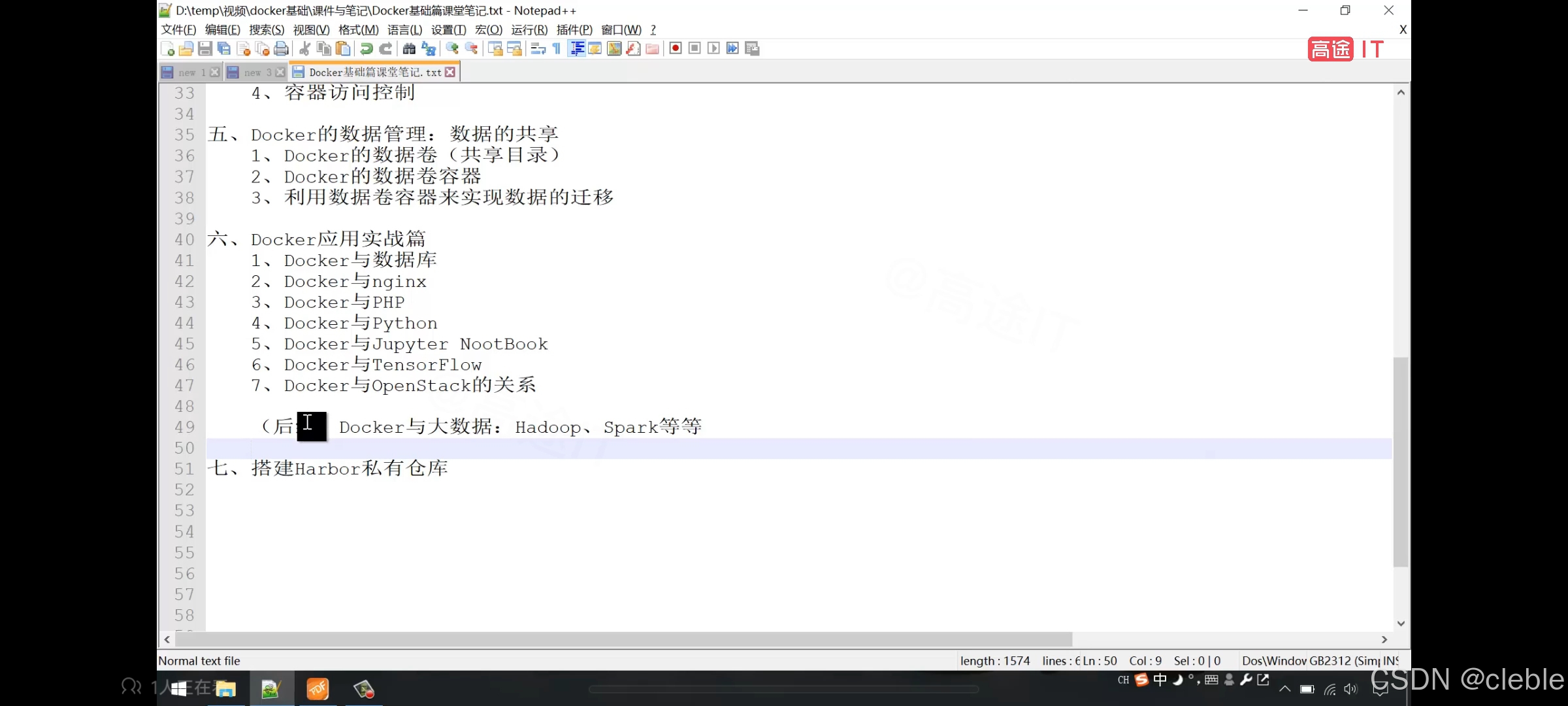The height and width of the screenshot is (706, 1568).
Task: Click the user defined language icon
Action: click(595, 49)
